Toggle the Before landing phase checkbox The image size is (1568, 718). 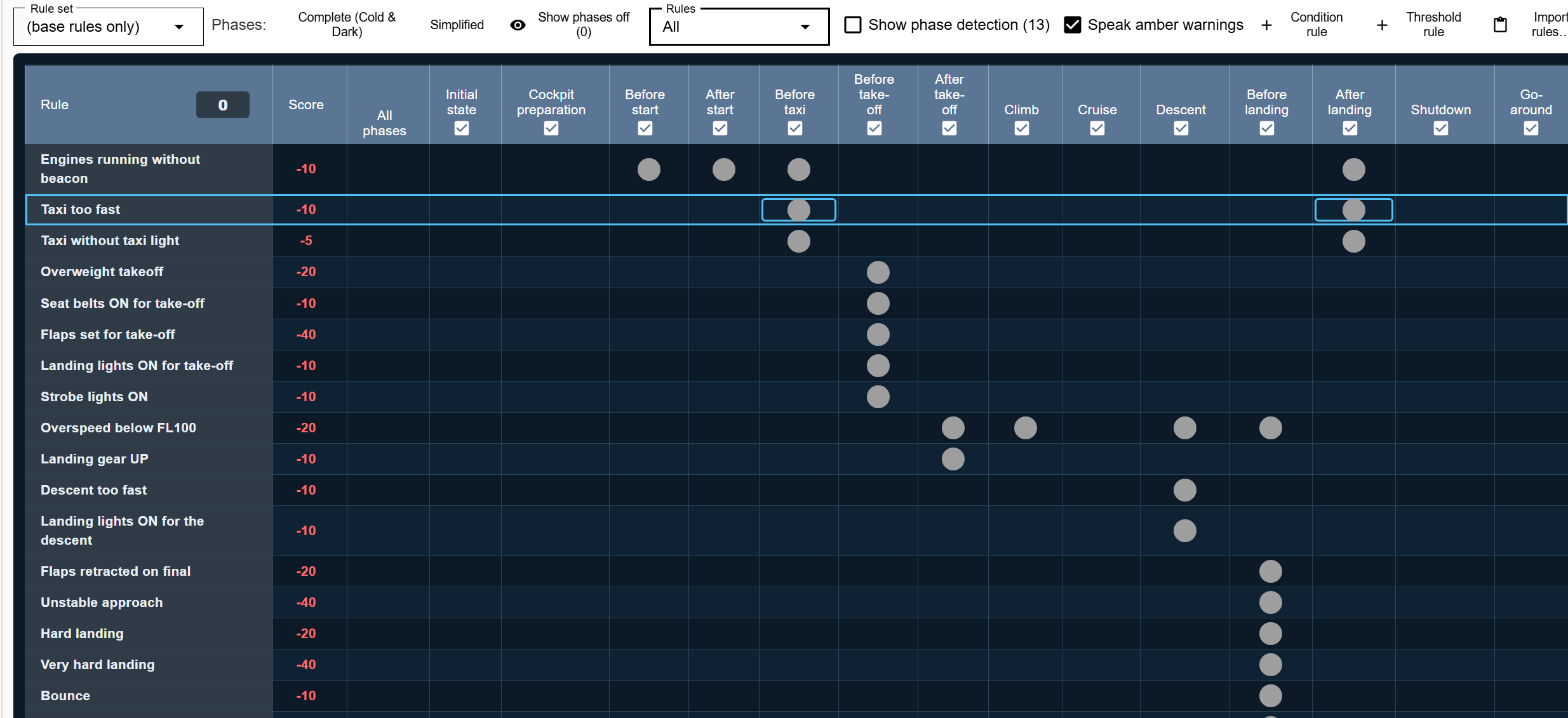click(1267, 128)
